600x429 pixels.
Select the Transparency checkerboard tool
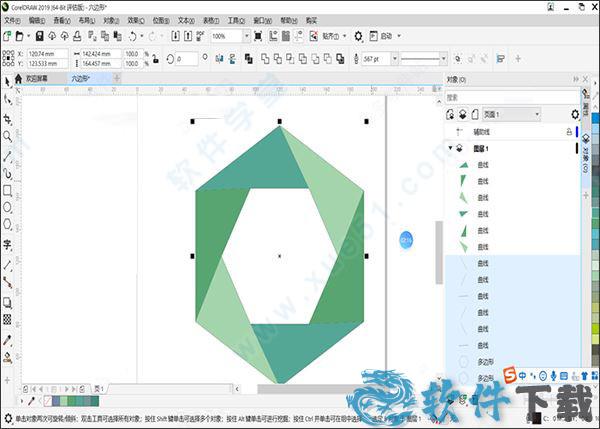[x=7, y=319]
